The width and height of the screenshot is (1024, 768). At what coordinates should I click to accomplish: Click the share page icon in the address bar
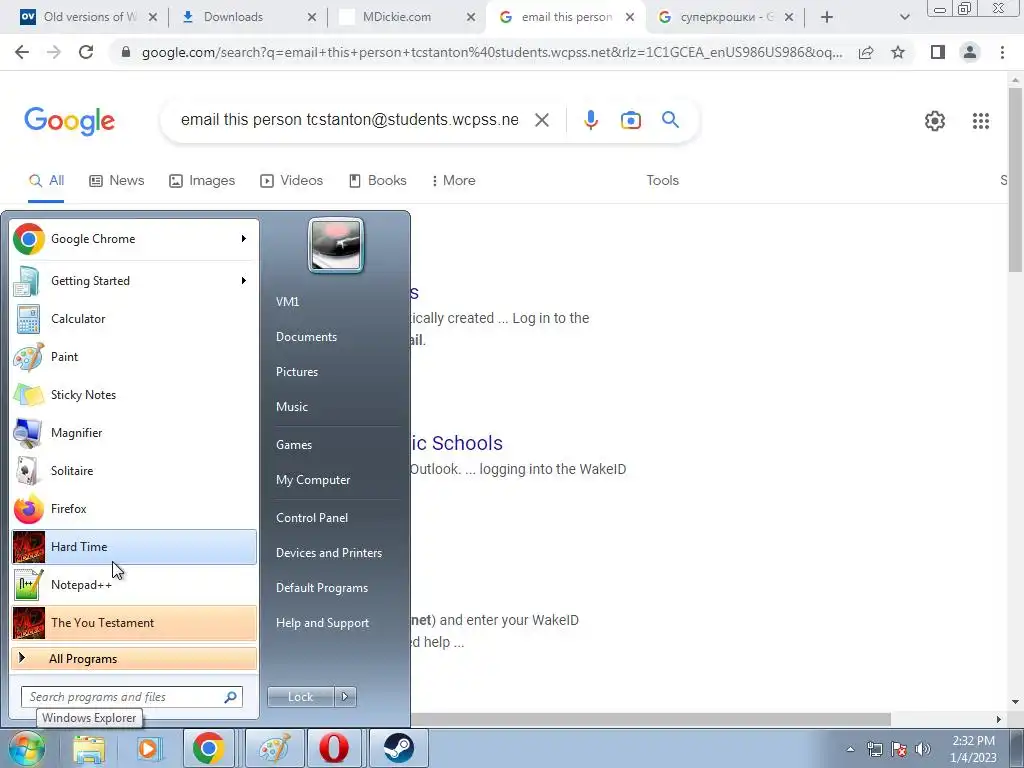pyautogui.click(x=866, y=52)
